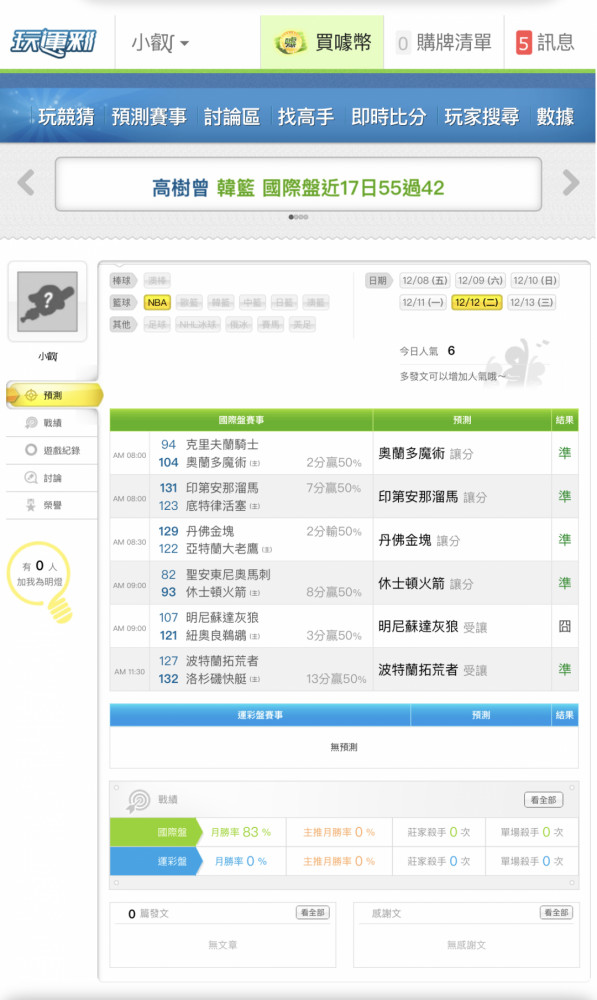Click 看全部 in the 篇發文 panel
The width and height of the screenshot is (597, 1000).
coord(313,913)
